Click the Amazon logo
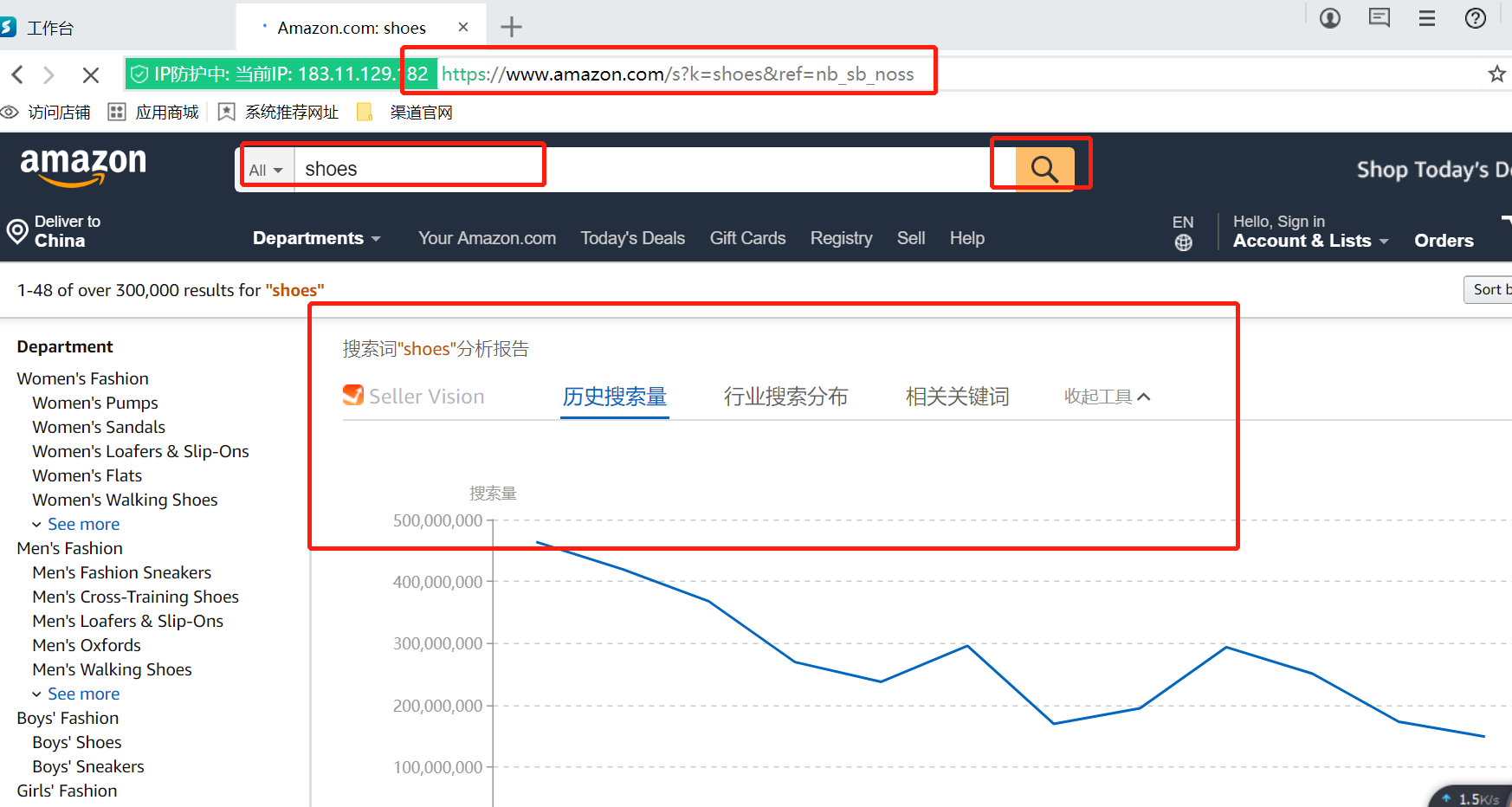This screenshot has height=807, width=1512. (x=83, y=166)
